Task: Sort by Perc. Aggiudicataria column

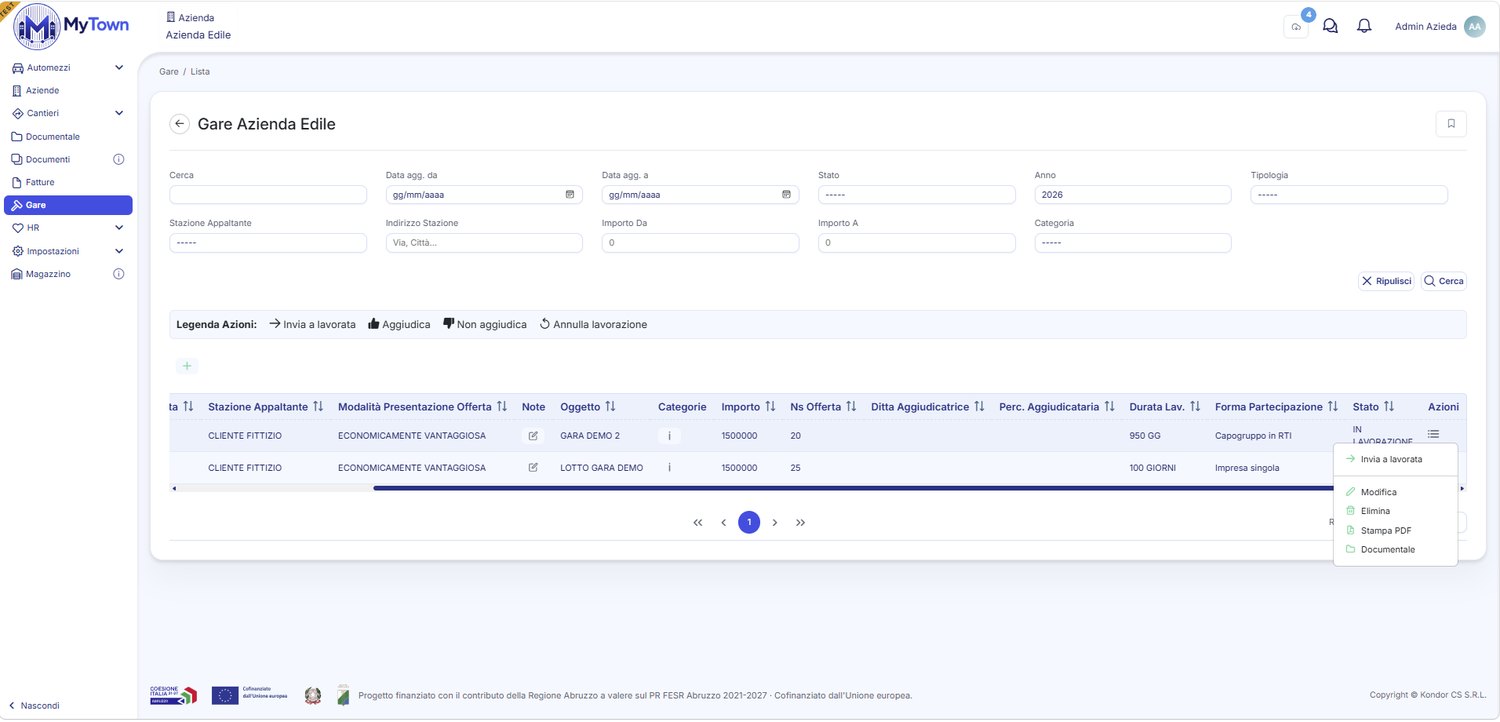Action: coord(1109,407)
